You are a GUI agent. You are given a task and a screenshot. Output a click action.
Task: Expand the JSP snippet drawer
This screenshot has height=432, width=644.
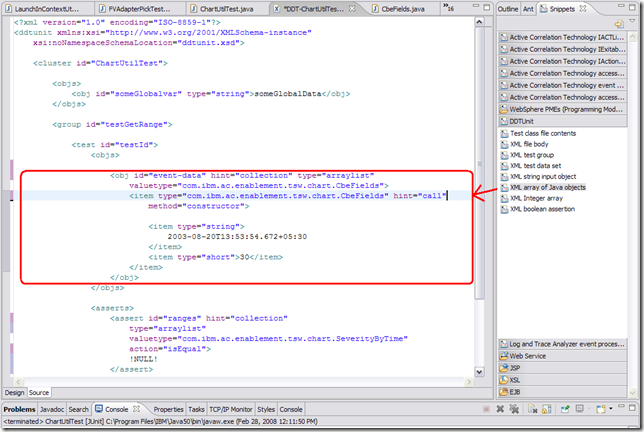(562, 368)
